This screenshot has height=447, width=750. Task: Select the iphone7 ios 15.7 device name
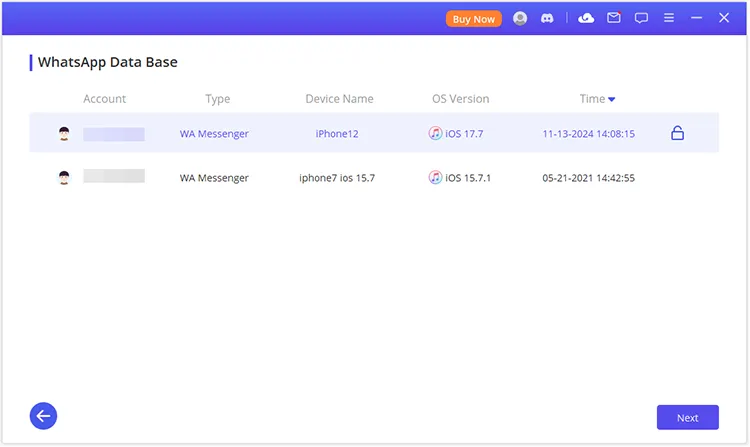(x=337, y=178)
